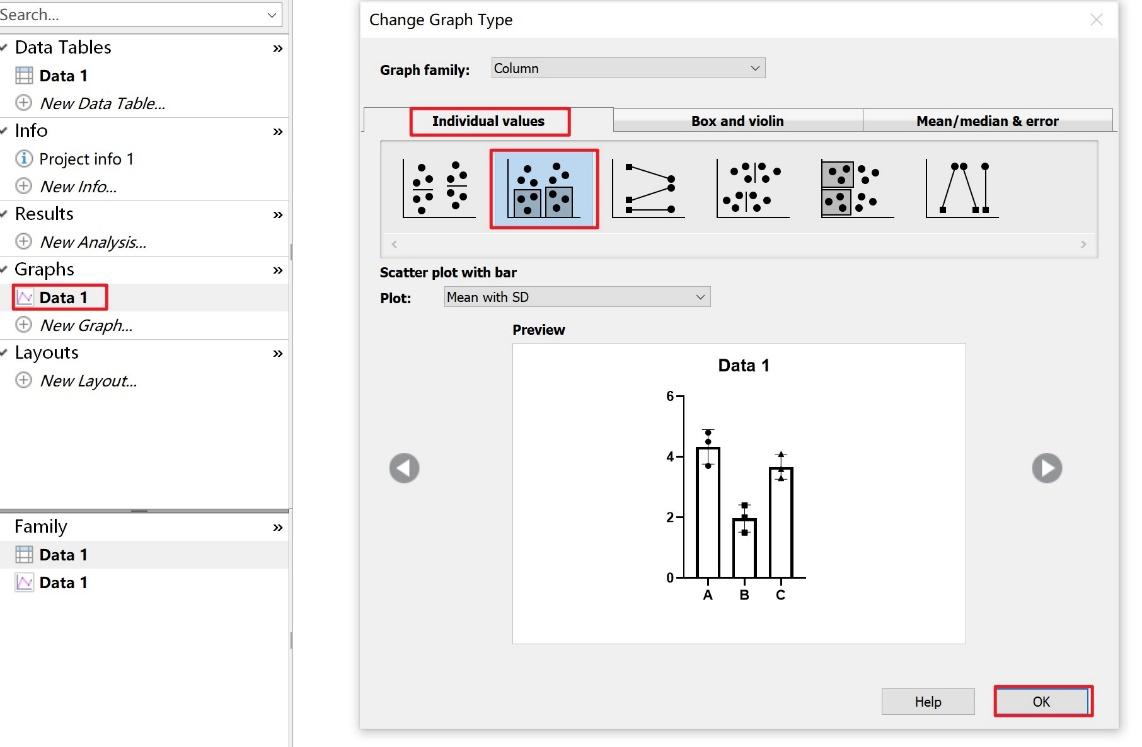The width and height of the screenshot is (1142, 747).
Task: Switch to the Mean/median & error tab
Action: click(987, 121)
